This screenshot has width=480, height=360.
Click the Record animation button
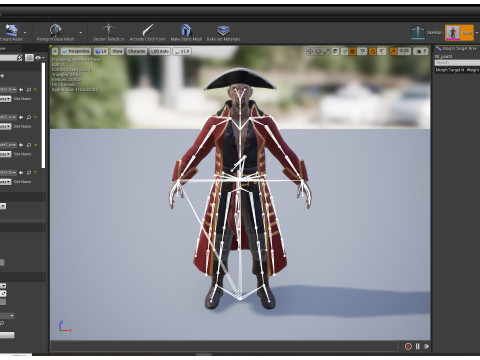408,346
